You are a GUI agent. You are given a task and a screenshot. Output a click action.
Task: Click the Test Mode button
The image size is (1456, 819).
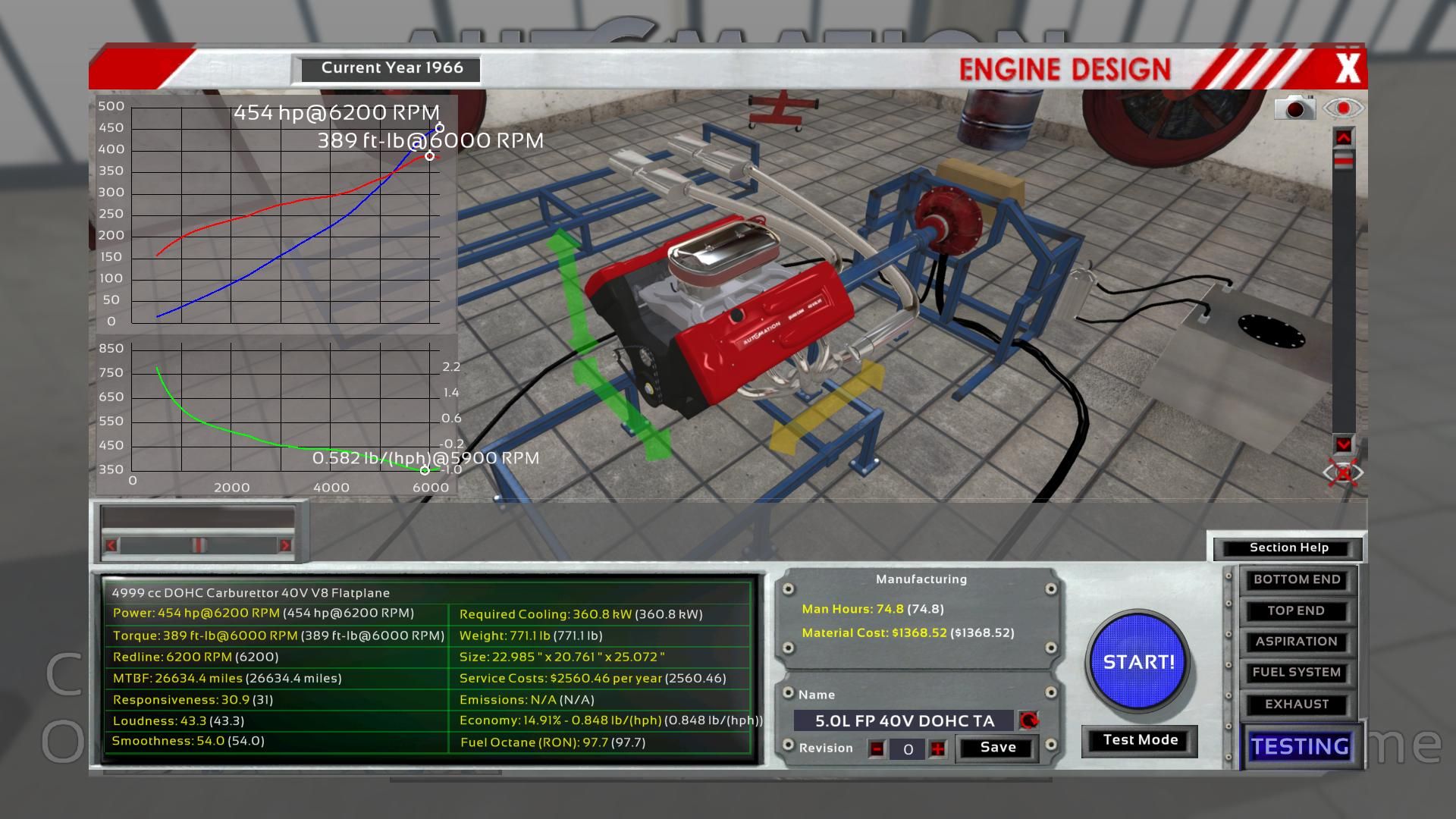1140,740
